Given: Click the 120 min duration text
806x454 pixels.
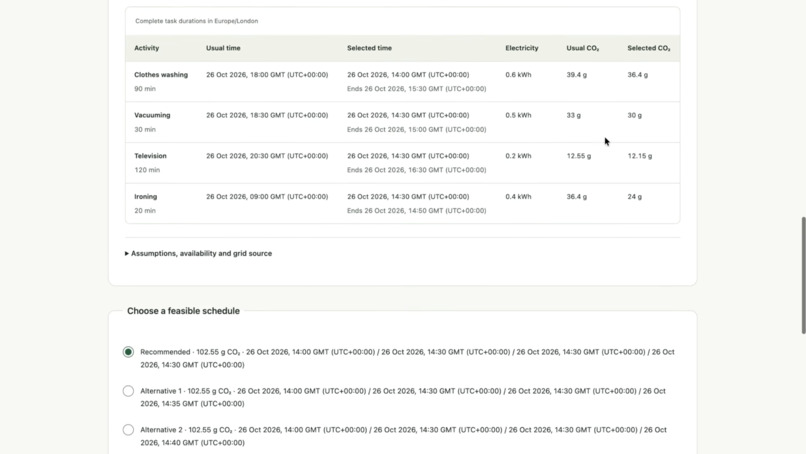Looking at the screenshot, I should point(147,170).
